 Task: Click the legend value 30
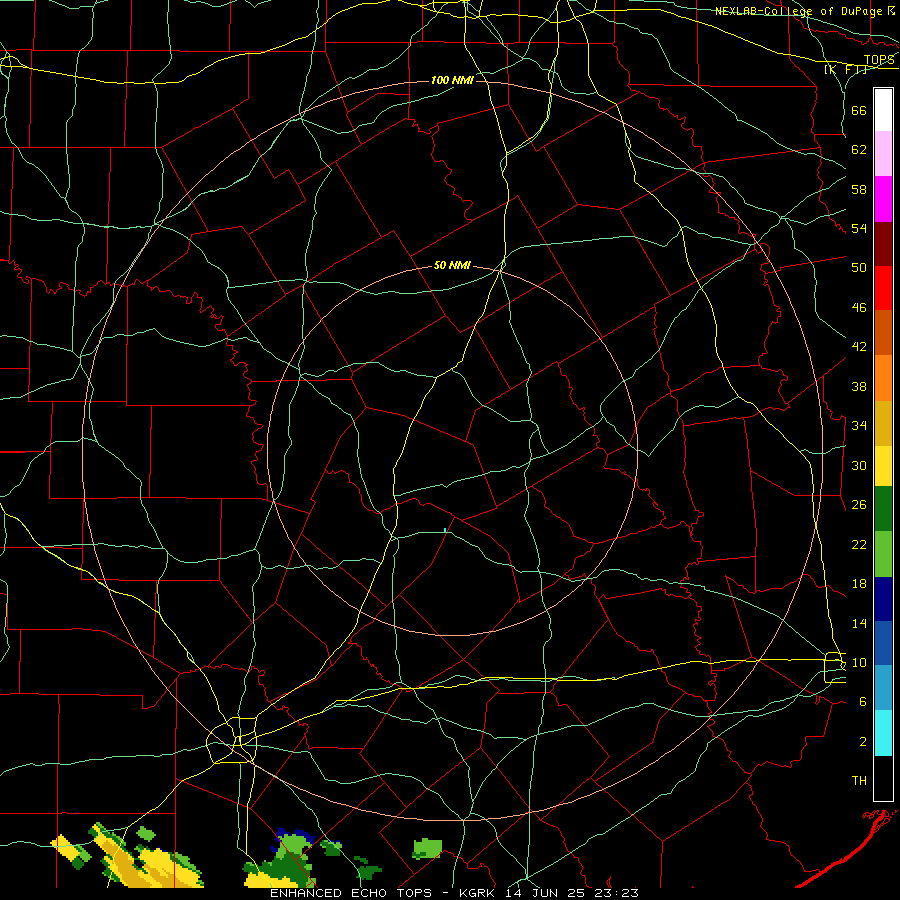tap(859, 465)
